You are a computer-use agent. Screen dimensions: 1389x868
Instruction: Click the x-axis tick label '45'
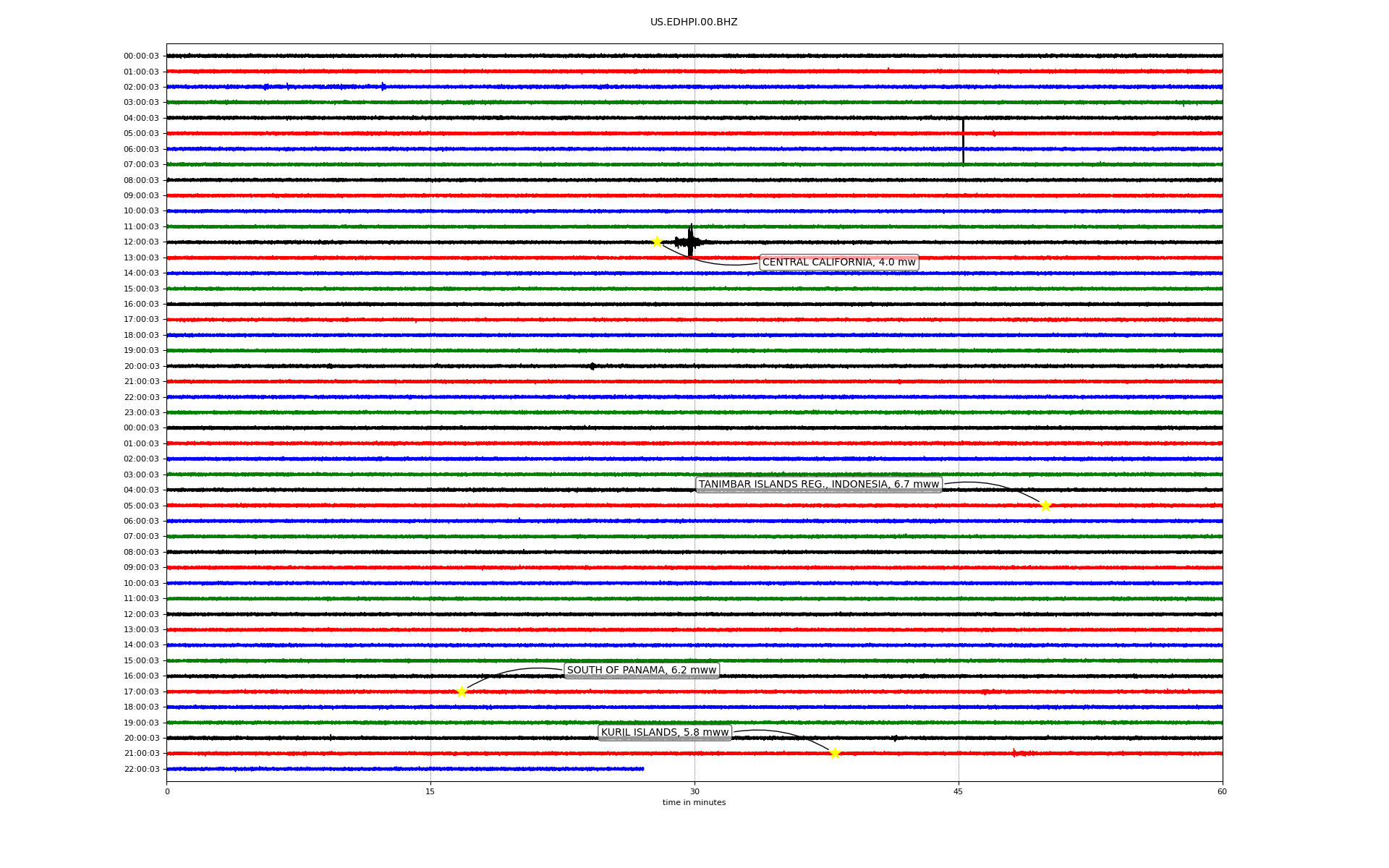click(959, 791)
